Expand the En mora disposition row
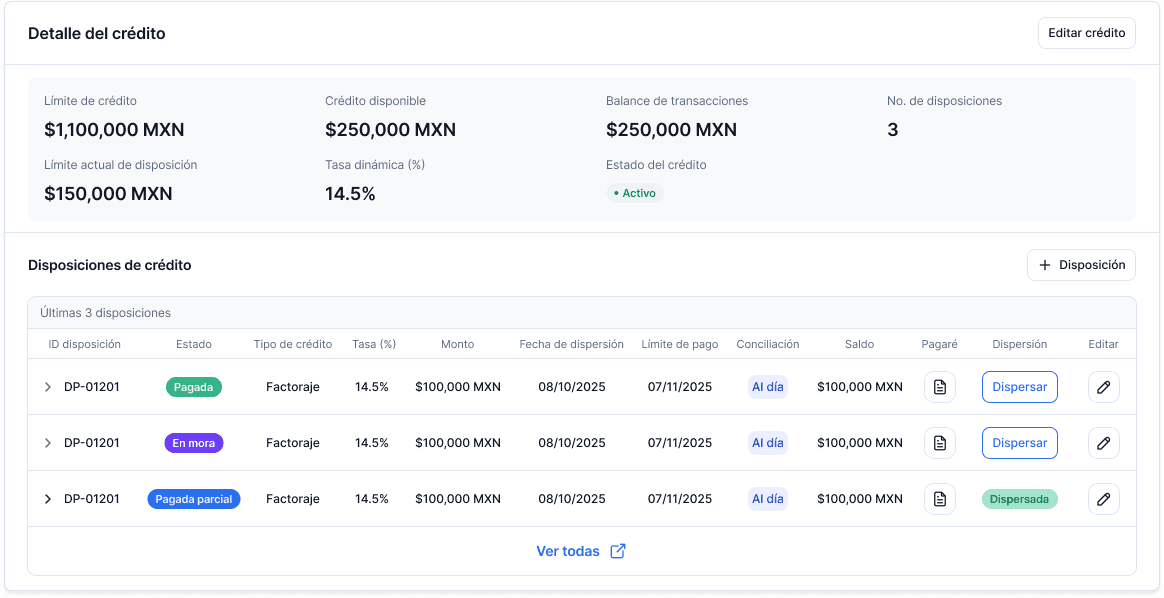This screenshot has width=1164, height=598. coord(47,443)
